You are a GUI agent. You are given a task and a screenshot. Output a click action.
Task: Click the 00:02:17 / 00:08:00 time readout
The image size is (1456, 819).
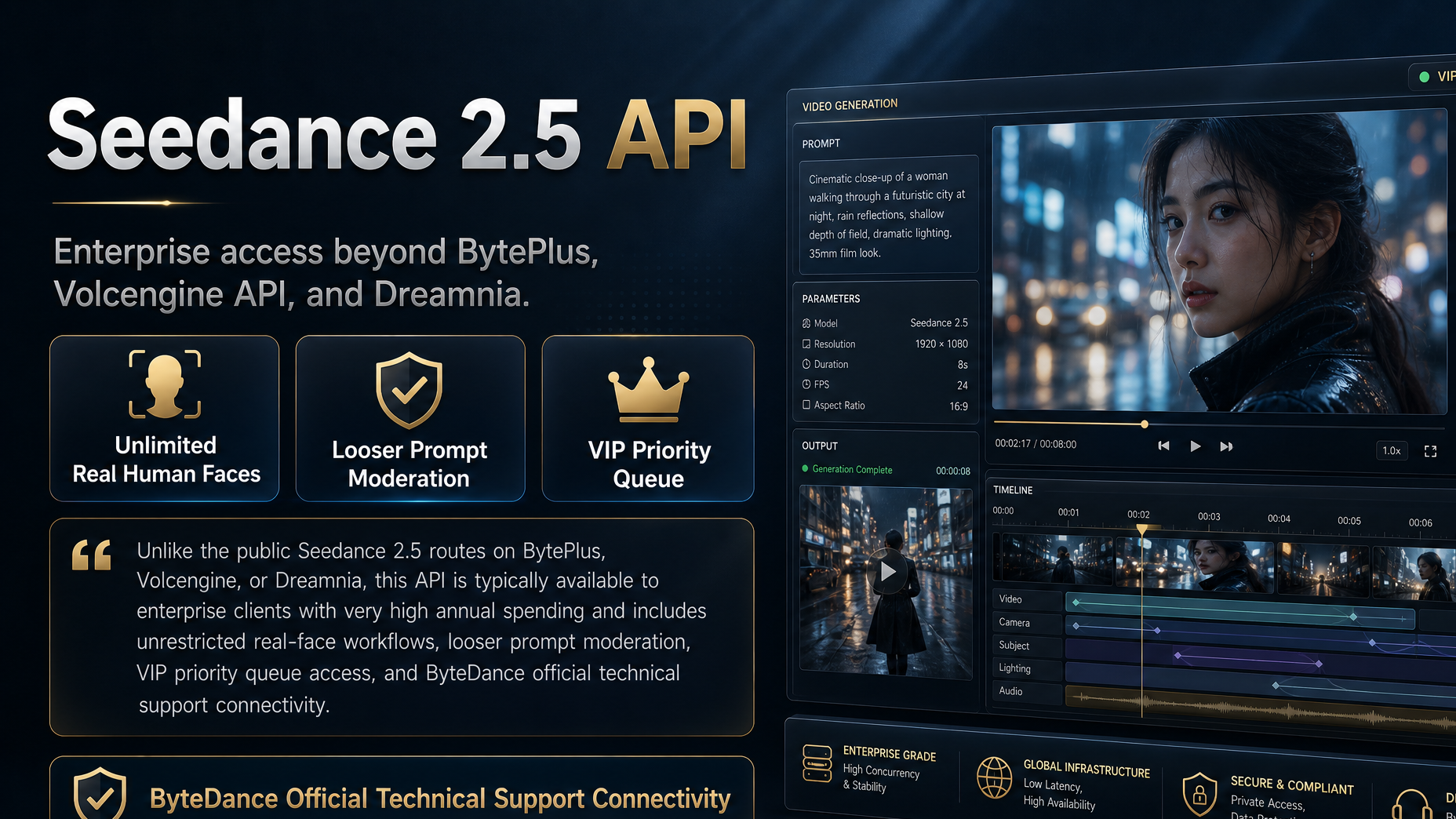coord(1036,444)
